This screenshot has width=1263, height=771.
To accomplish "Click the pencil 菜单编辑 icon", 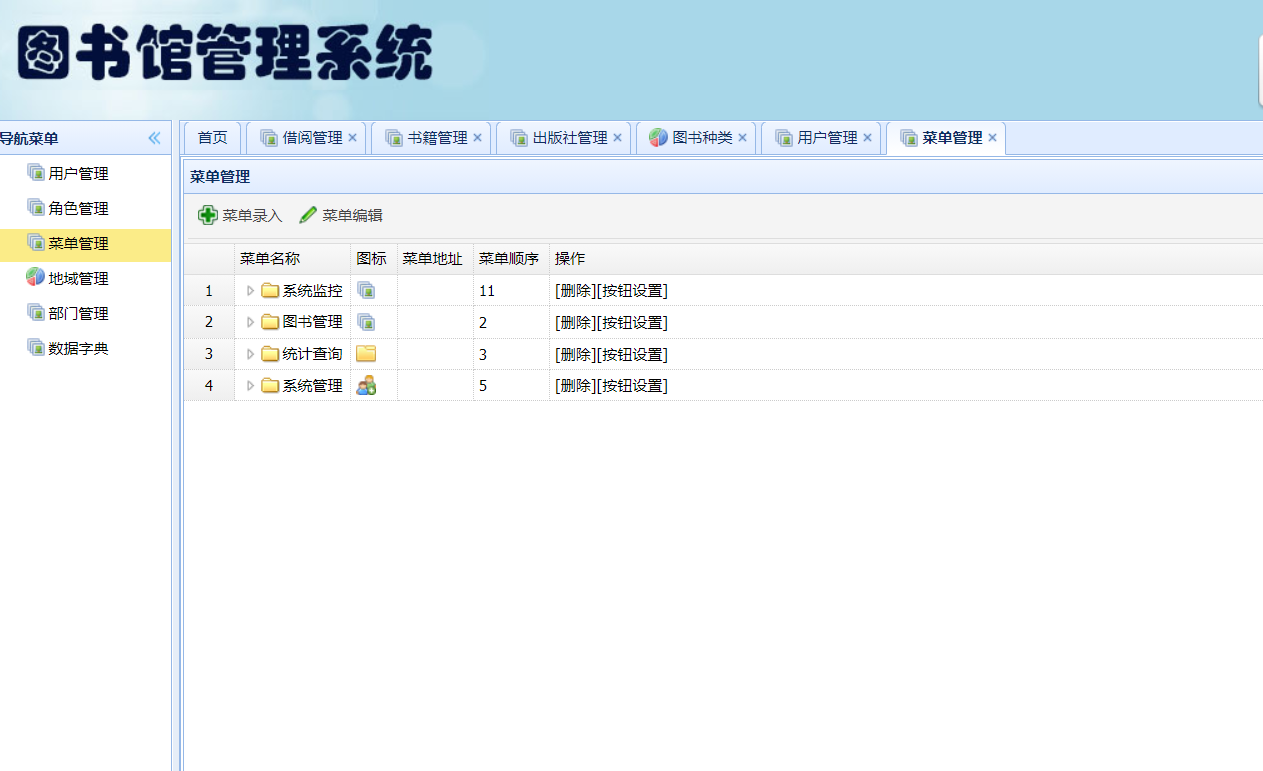I will click(308, 215).
